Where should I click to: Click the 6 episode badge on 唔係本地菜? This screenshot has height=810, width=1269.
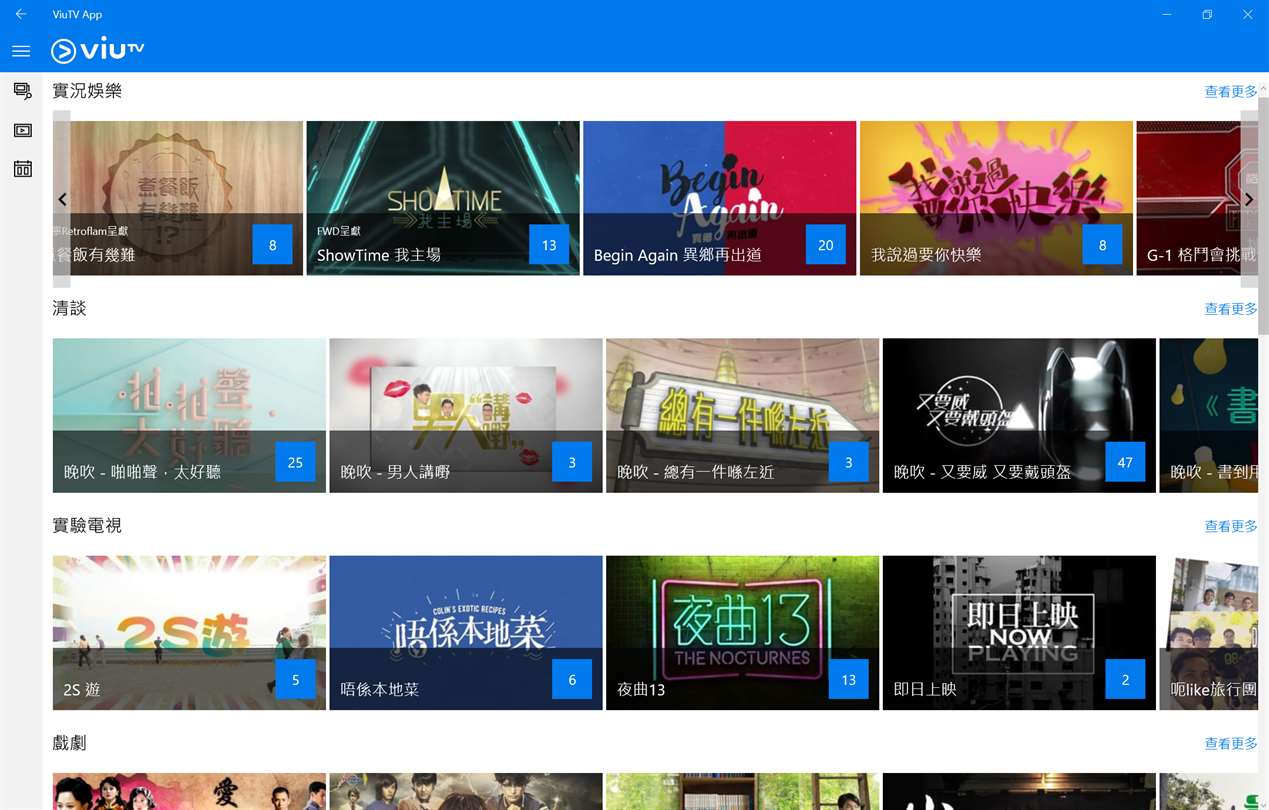pos(572,680)
